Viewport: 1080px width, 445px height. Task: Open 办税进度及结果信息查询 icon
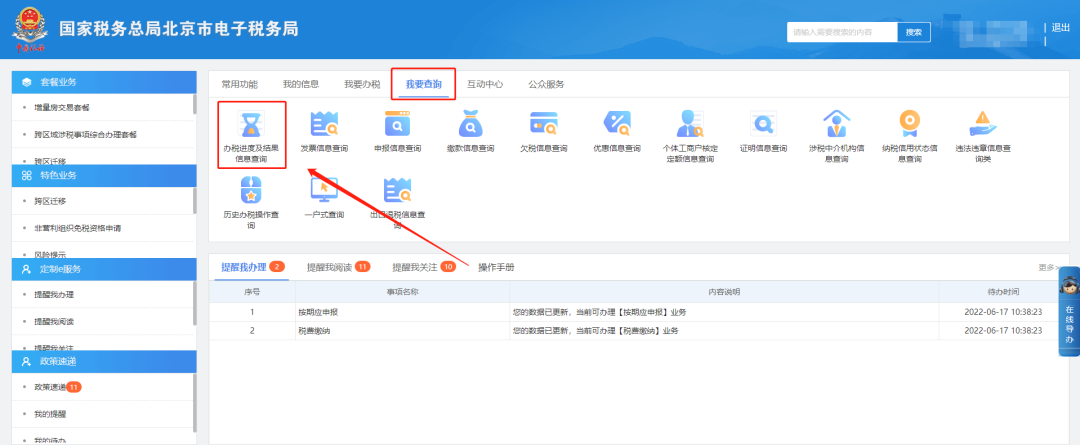pos(251,125)
